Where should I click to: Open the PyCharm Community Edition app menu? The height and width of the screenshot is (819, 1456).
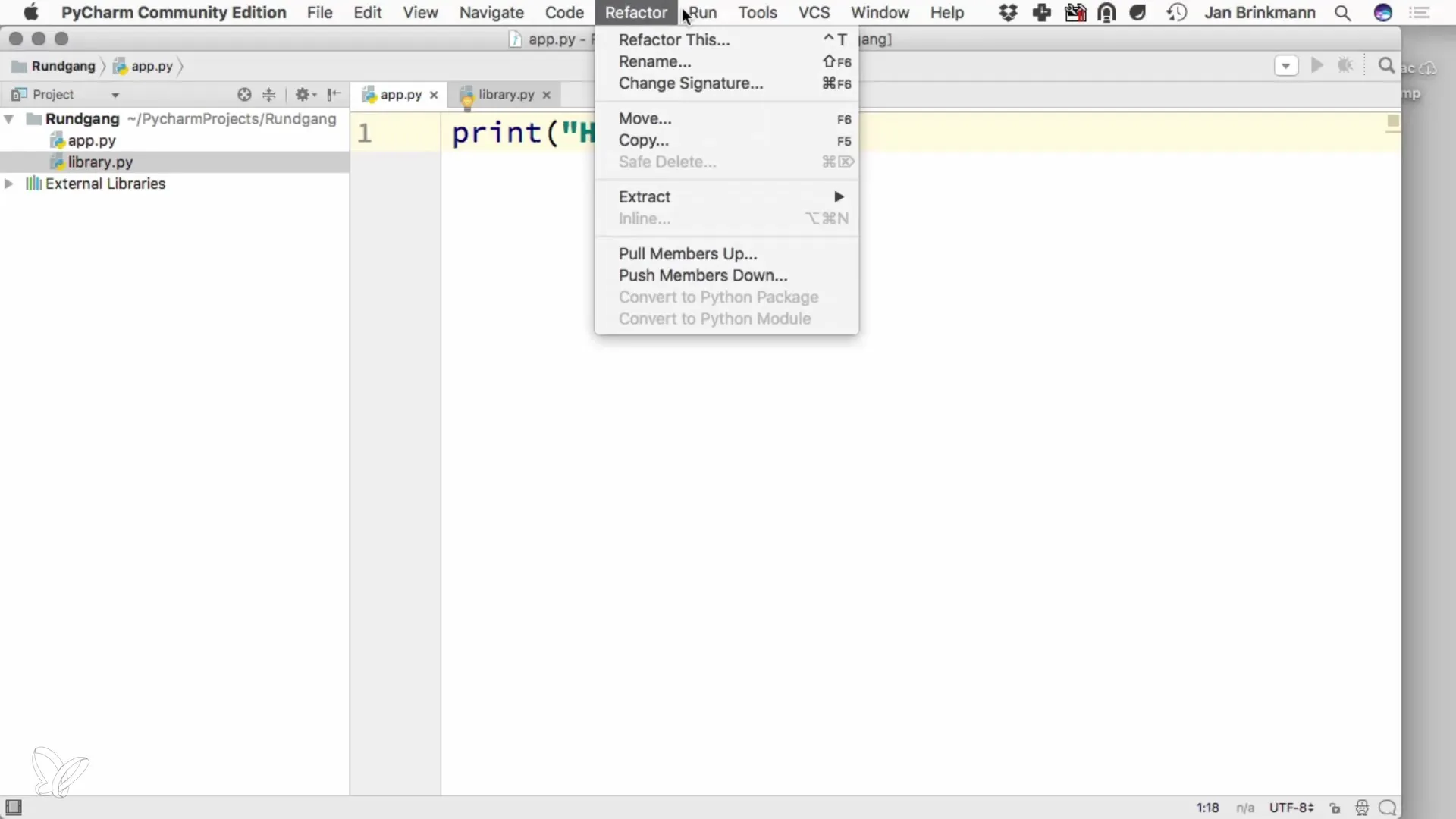tap(174, 13)
